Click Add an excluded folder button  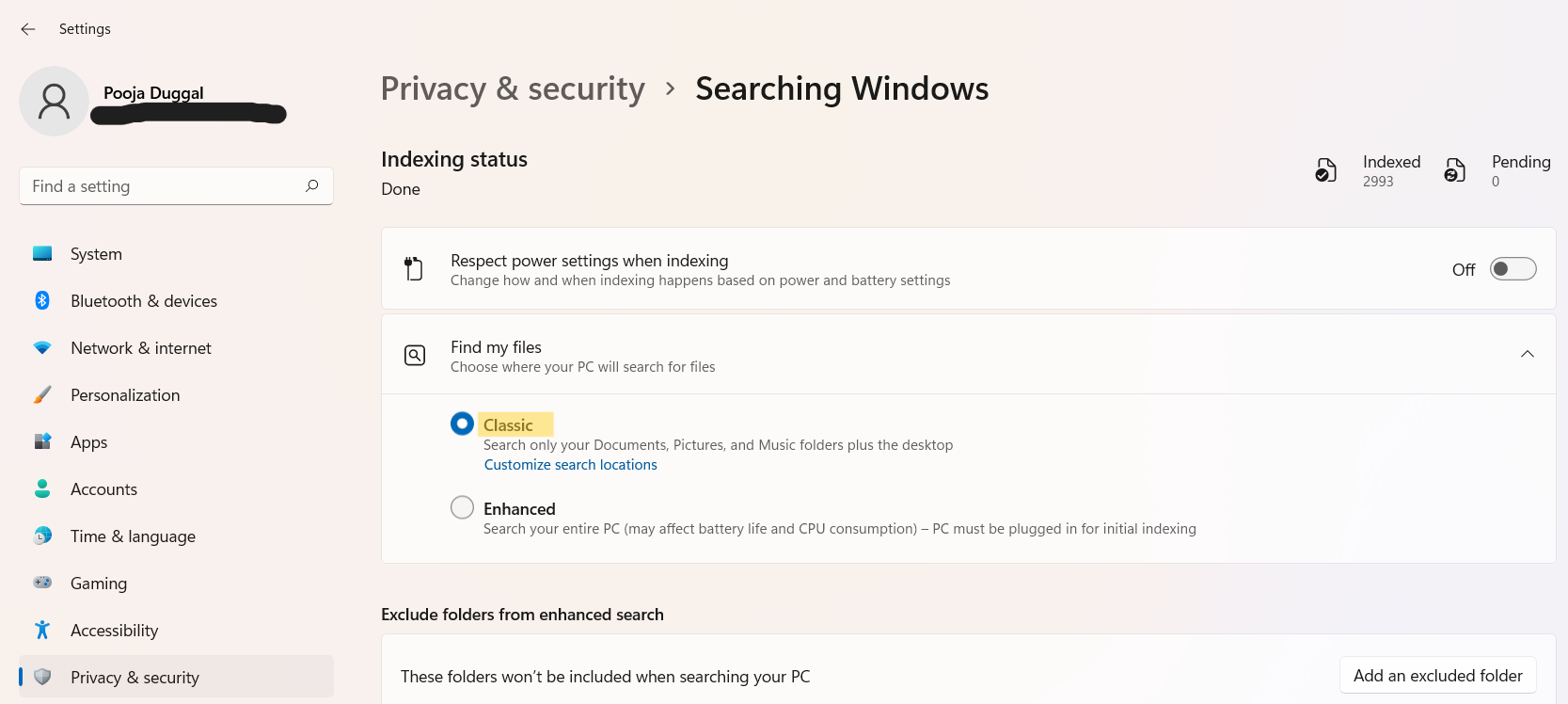(x=1437, y=676)
